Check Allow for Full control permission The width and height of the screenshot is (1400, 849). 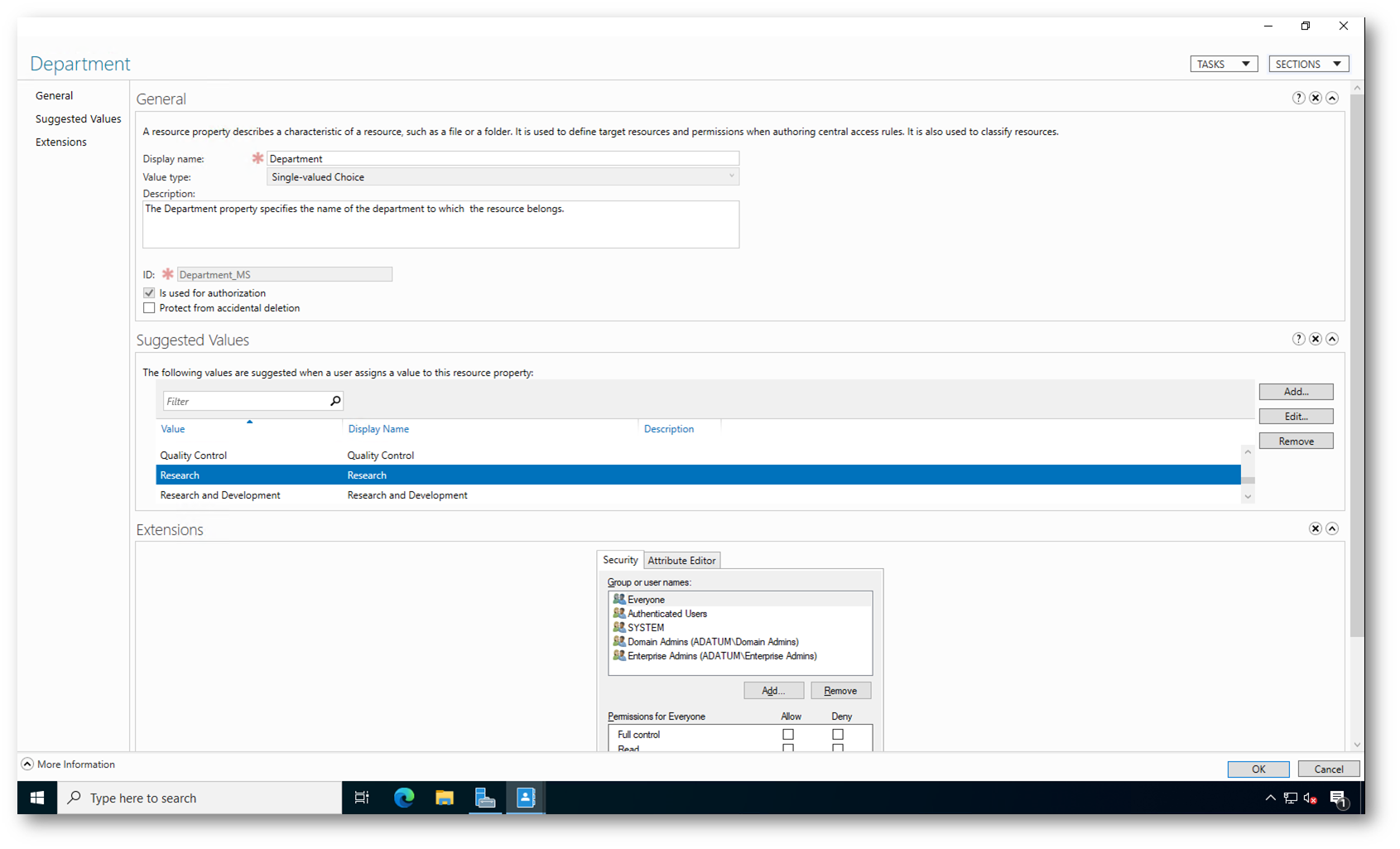788,735
